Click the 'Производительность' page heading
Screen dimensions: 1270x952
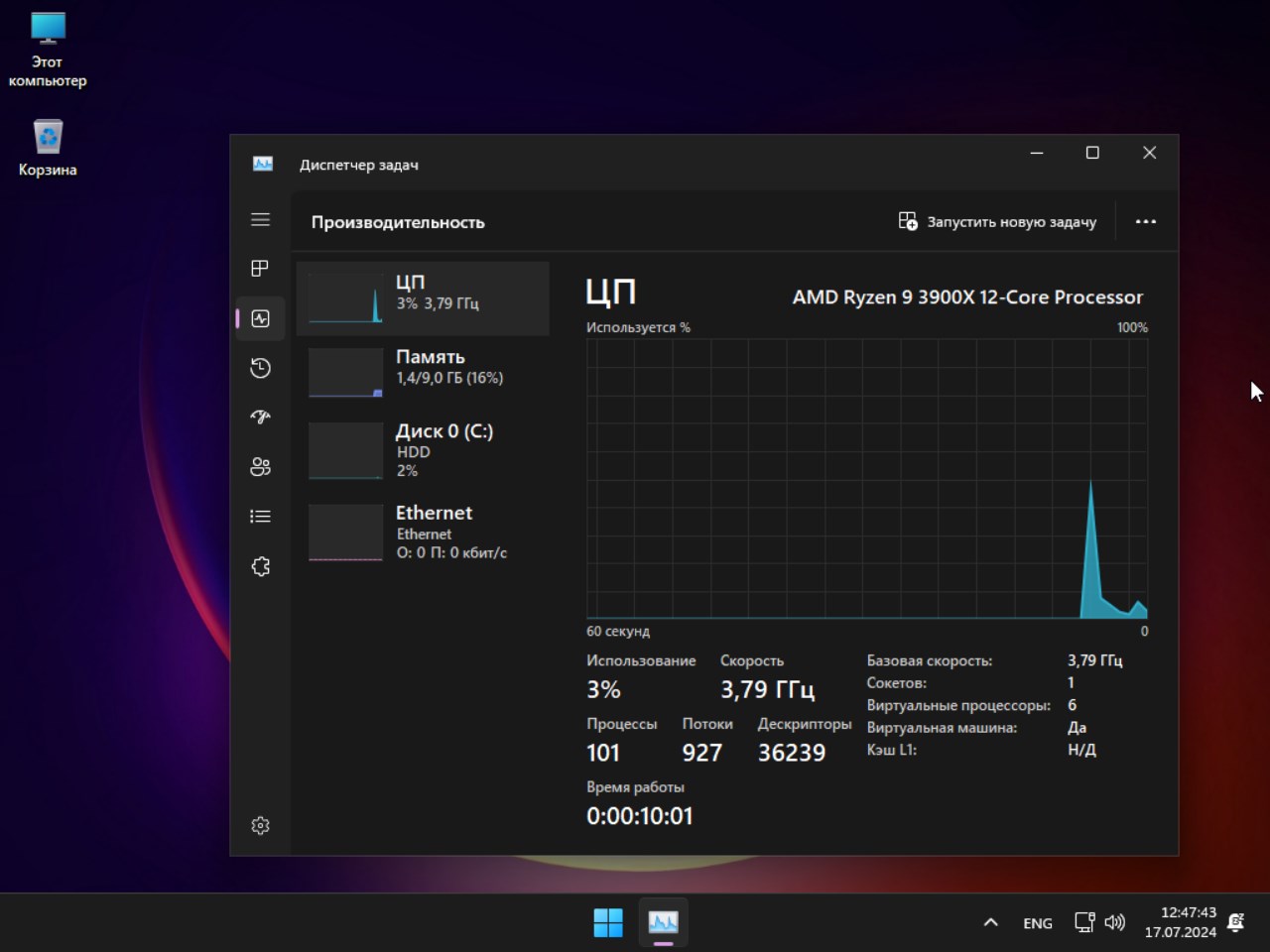click(398, 222)
